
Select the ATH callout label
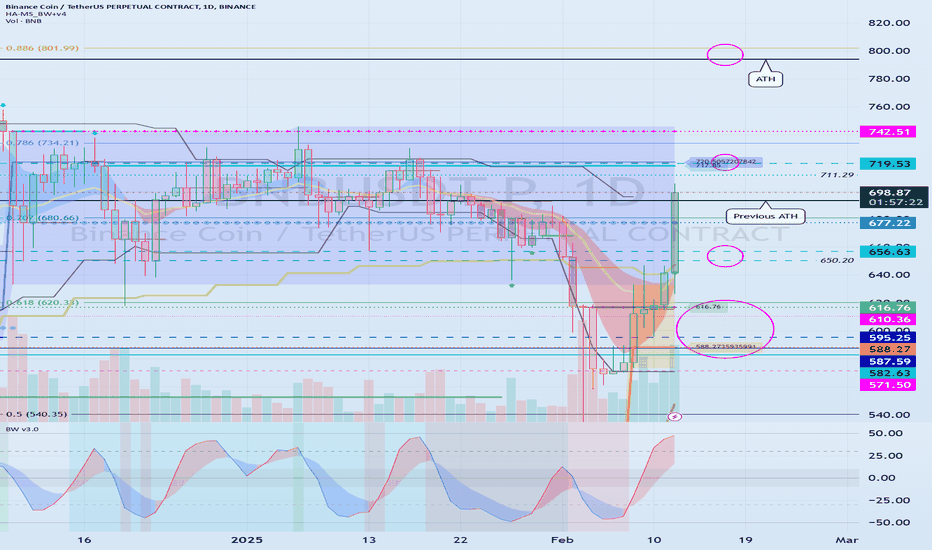pyautogui.click(x=765, y=79)
